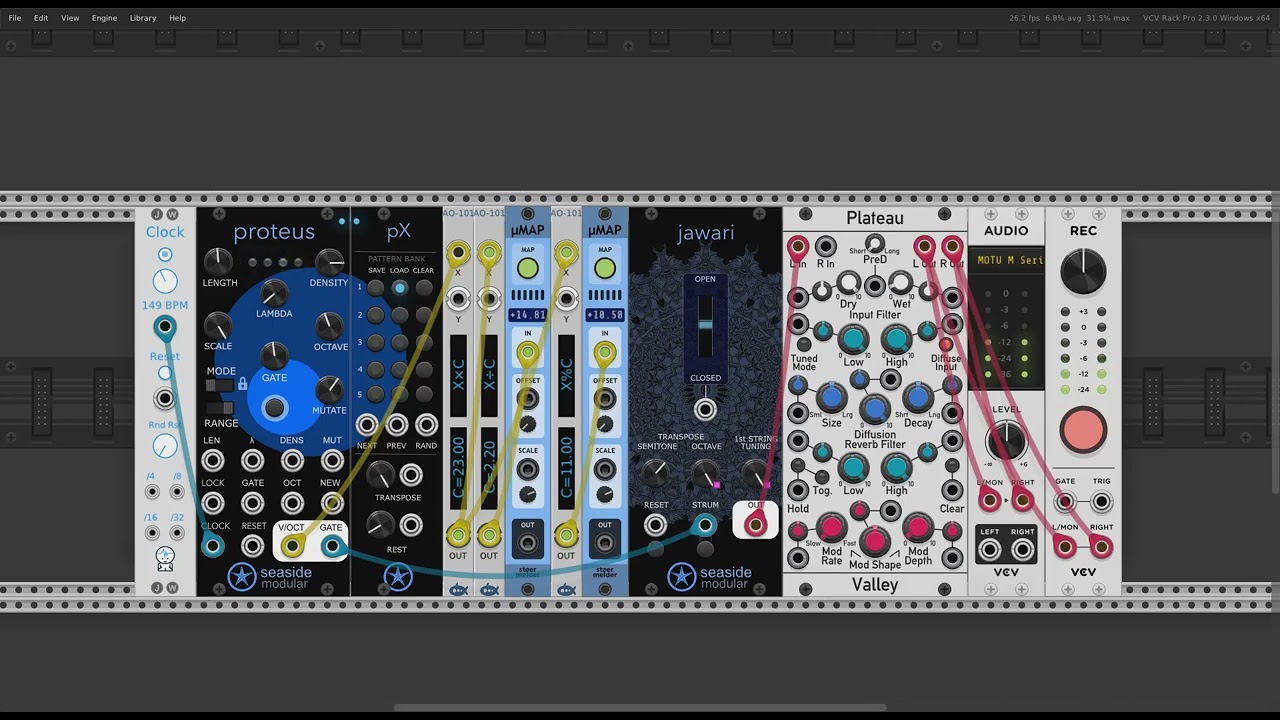
Task: Click the X÷C operator display on AO-101
Action: click(489, 376)
